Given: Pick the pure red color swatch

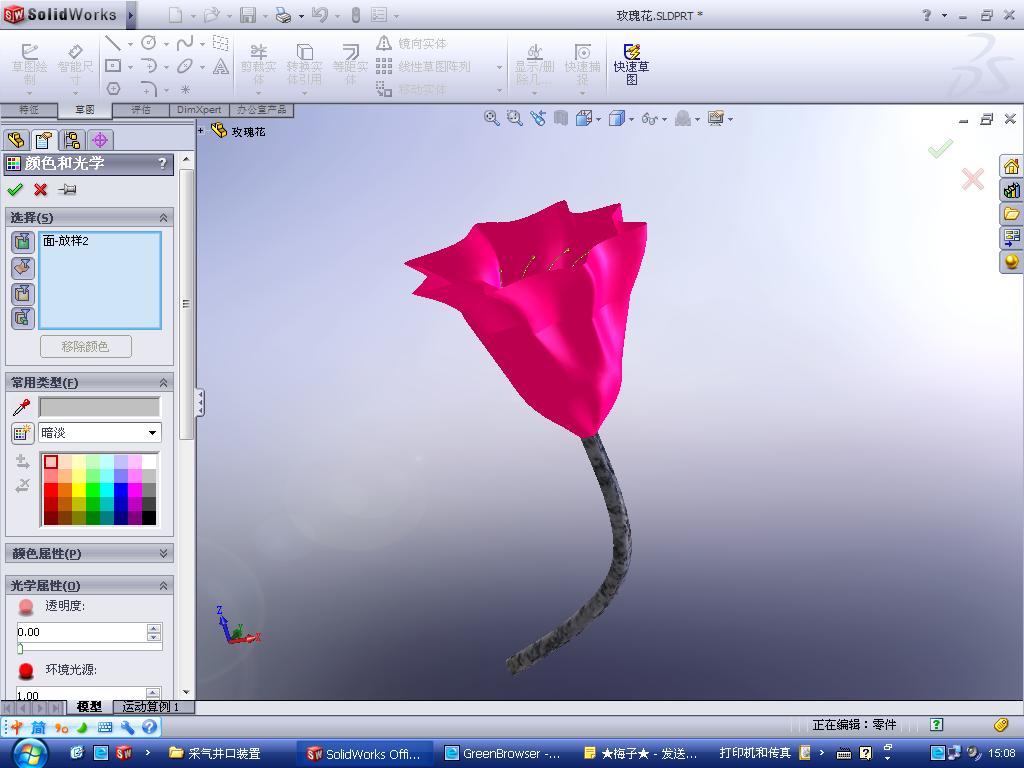Looking at the screenshot, I should (x=51, y=490).
